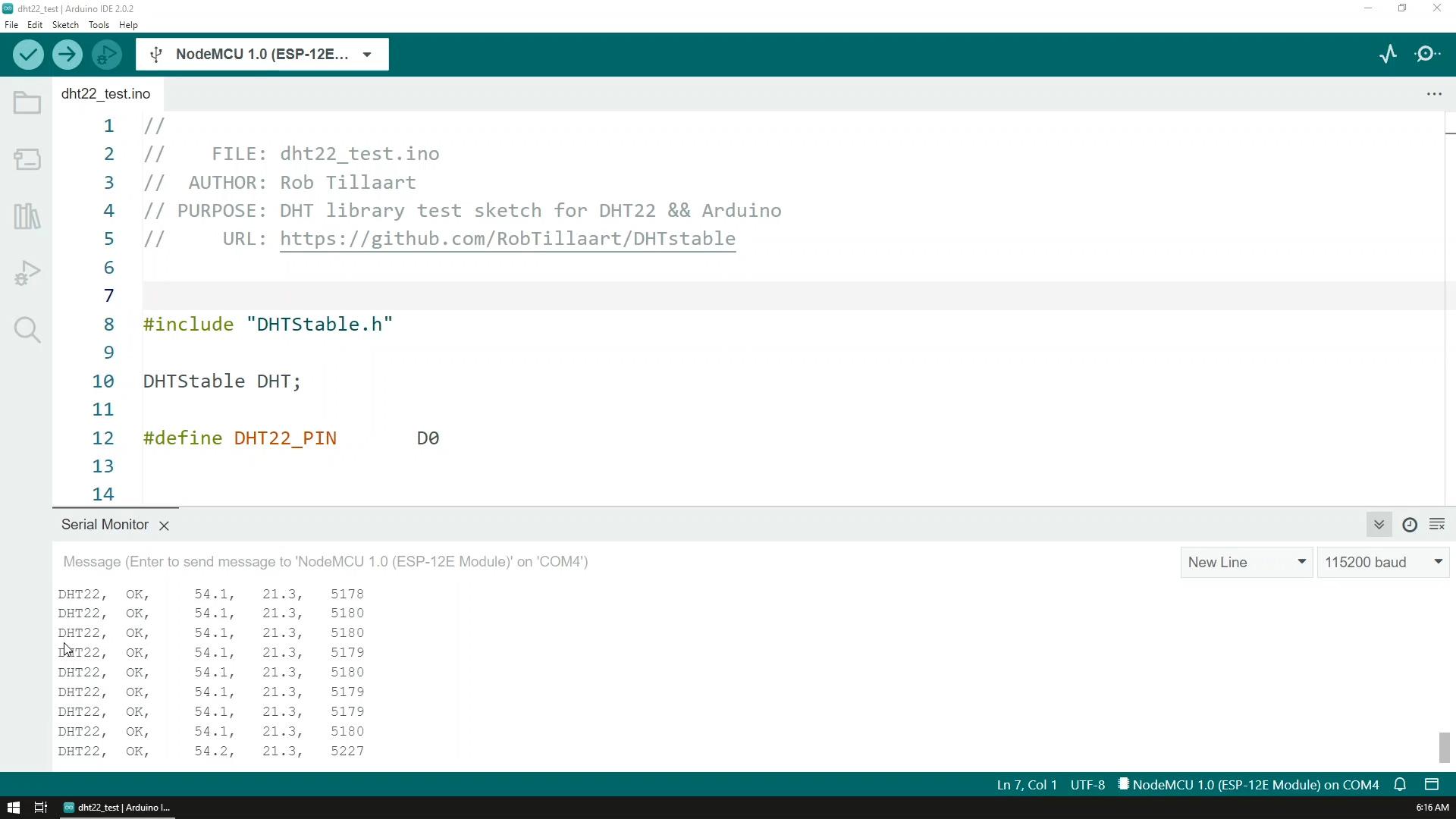Click the taskbar clock showing 6:16 AM

(1432, 808)
